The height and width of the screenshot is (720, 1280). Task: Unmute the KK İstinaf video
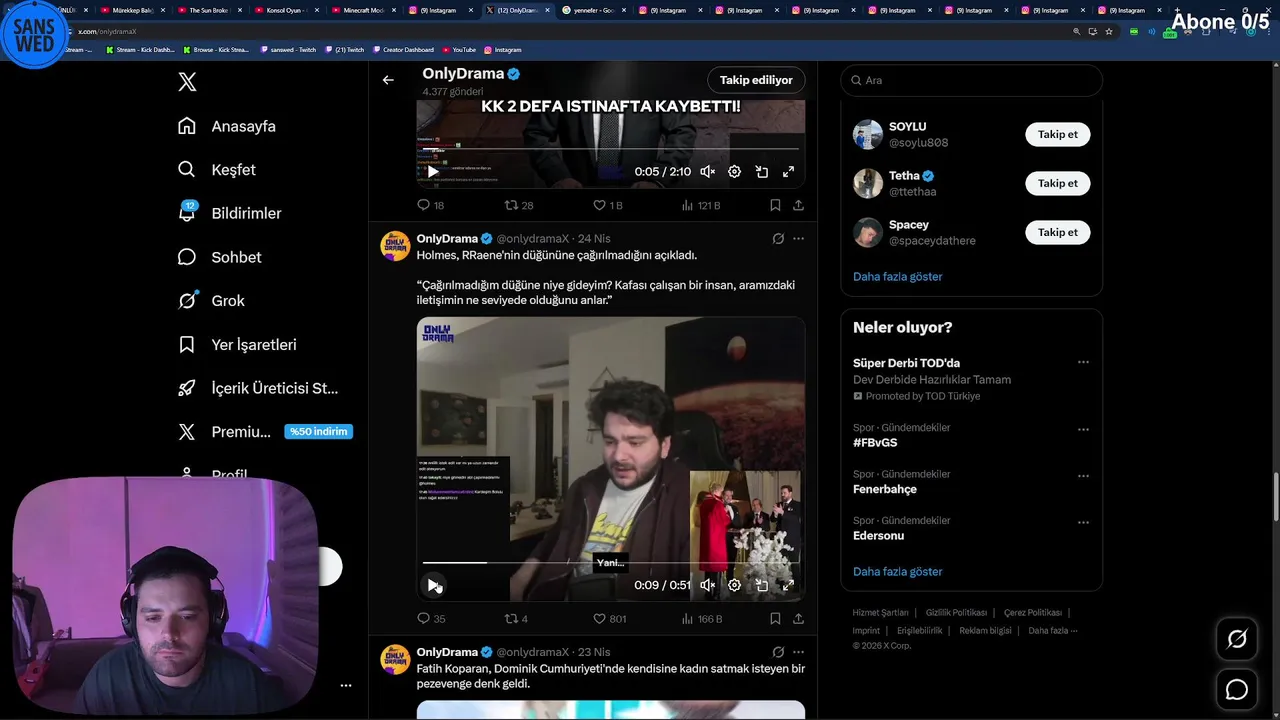point(707,172)
